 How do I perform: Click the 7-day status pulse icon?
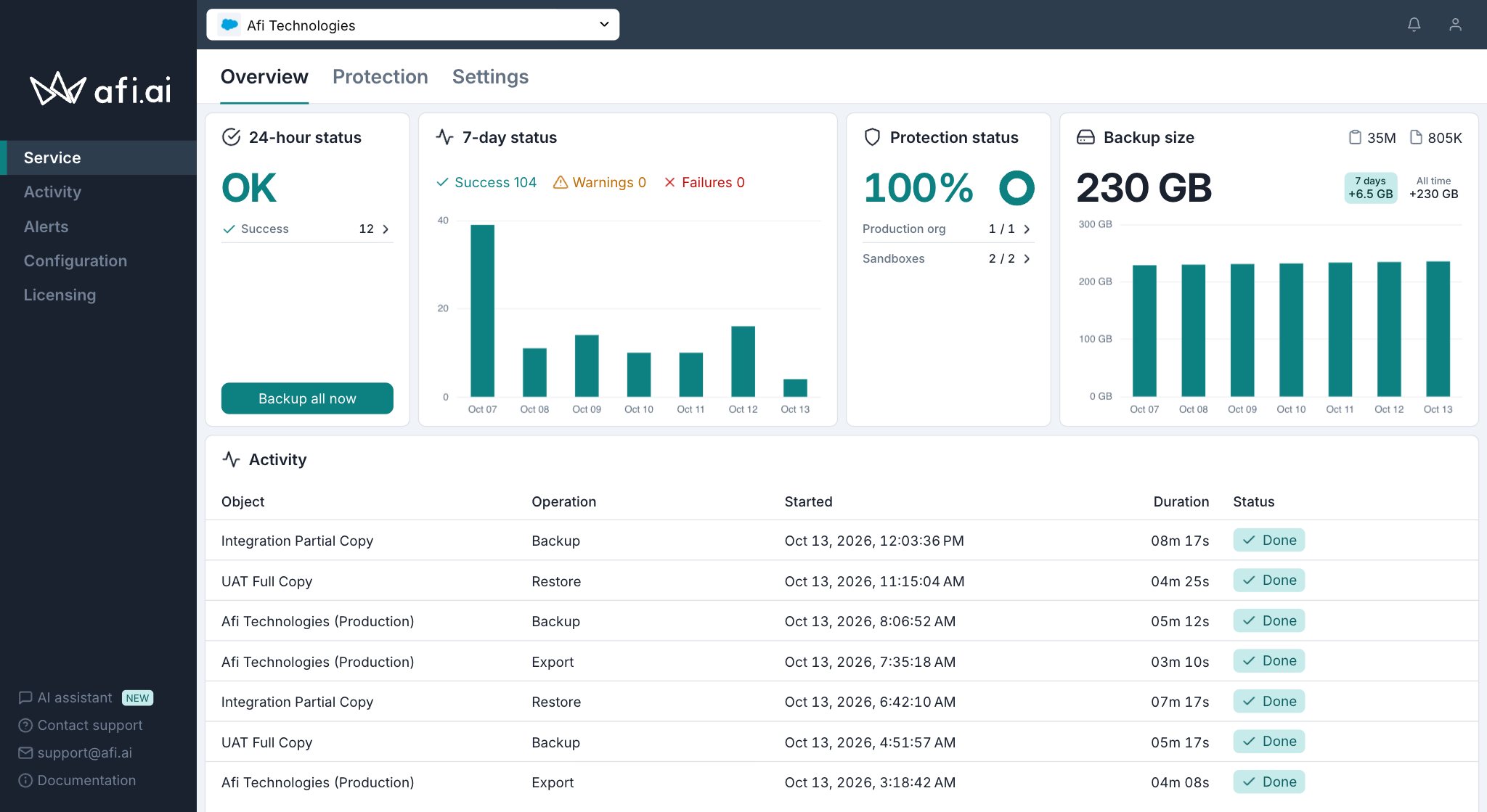coord(444,137)
